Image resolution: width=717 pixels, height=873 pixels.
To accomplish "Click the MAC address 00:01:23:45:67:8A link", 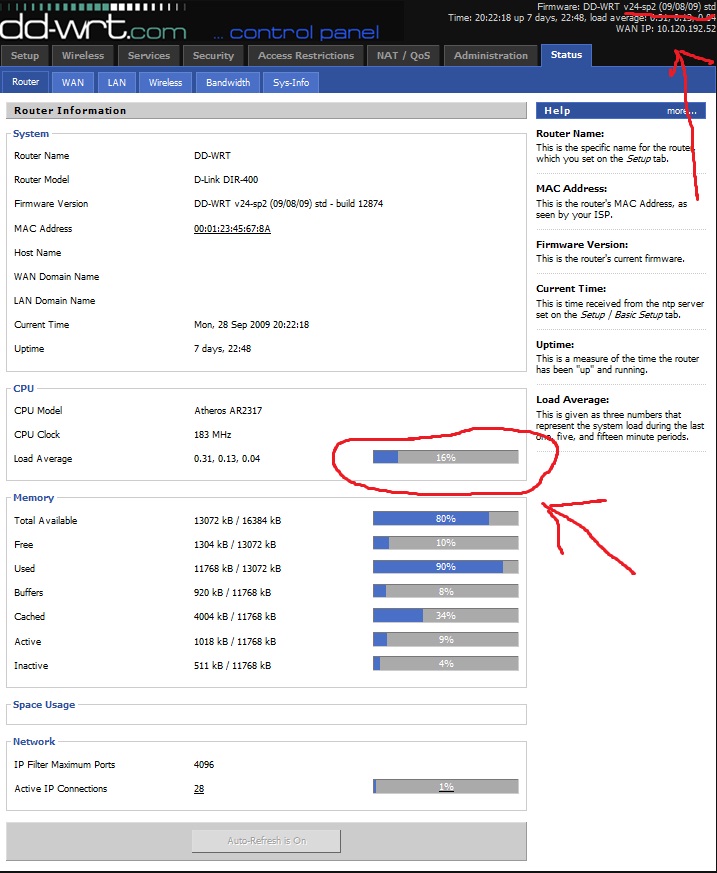I will tap(232, 228).
